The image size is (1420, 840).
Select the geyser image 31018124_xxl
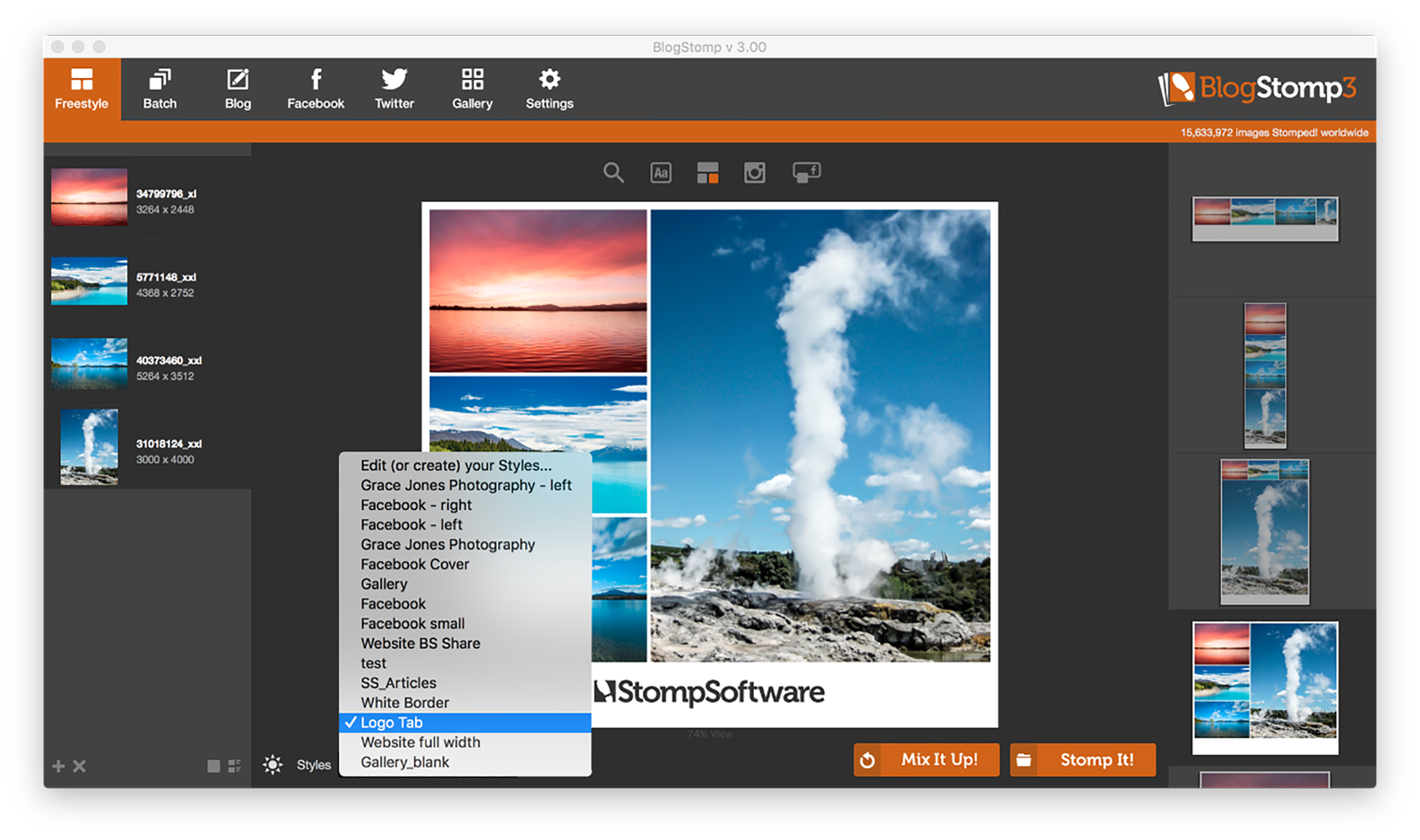tap(148, 447)
